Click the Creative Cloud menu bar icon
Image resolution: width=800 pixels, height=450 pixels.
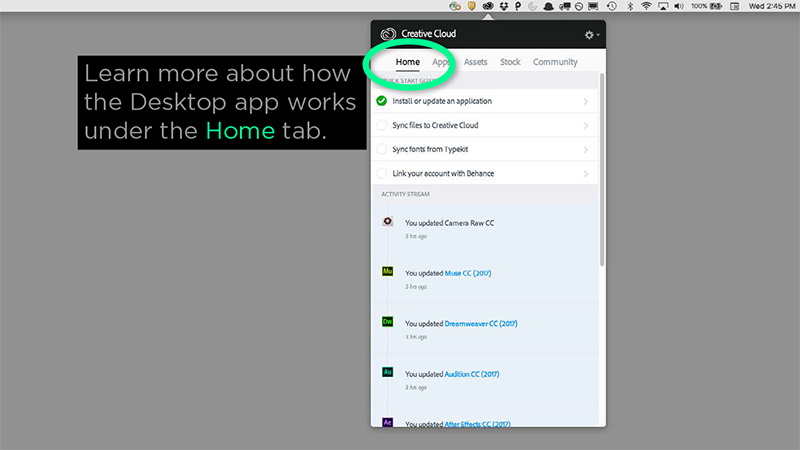[488, 6]
